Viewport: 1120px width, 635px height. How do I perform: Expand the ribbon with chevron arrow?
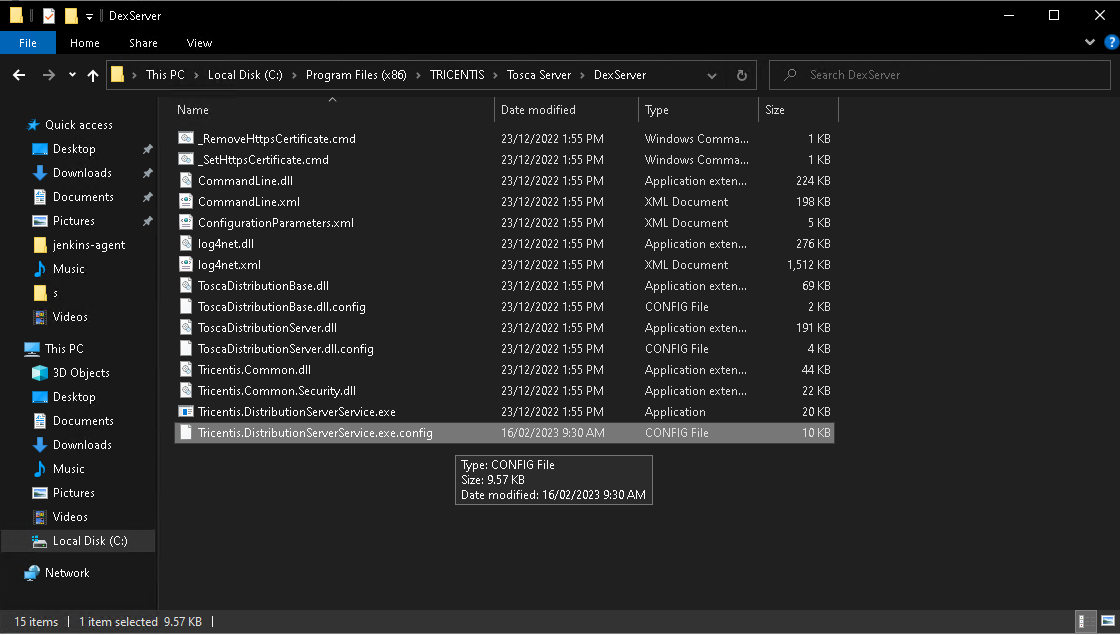pyautogui.click(x=1090, y=43)
